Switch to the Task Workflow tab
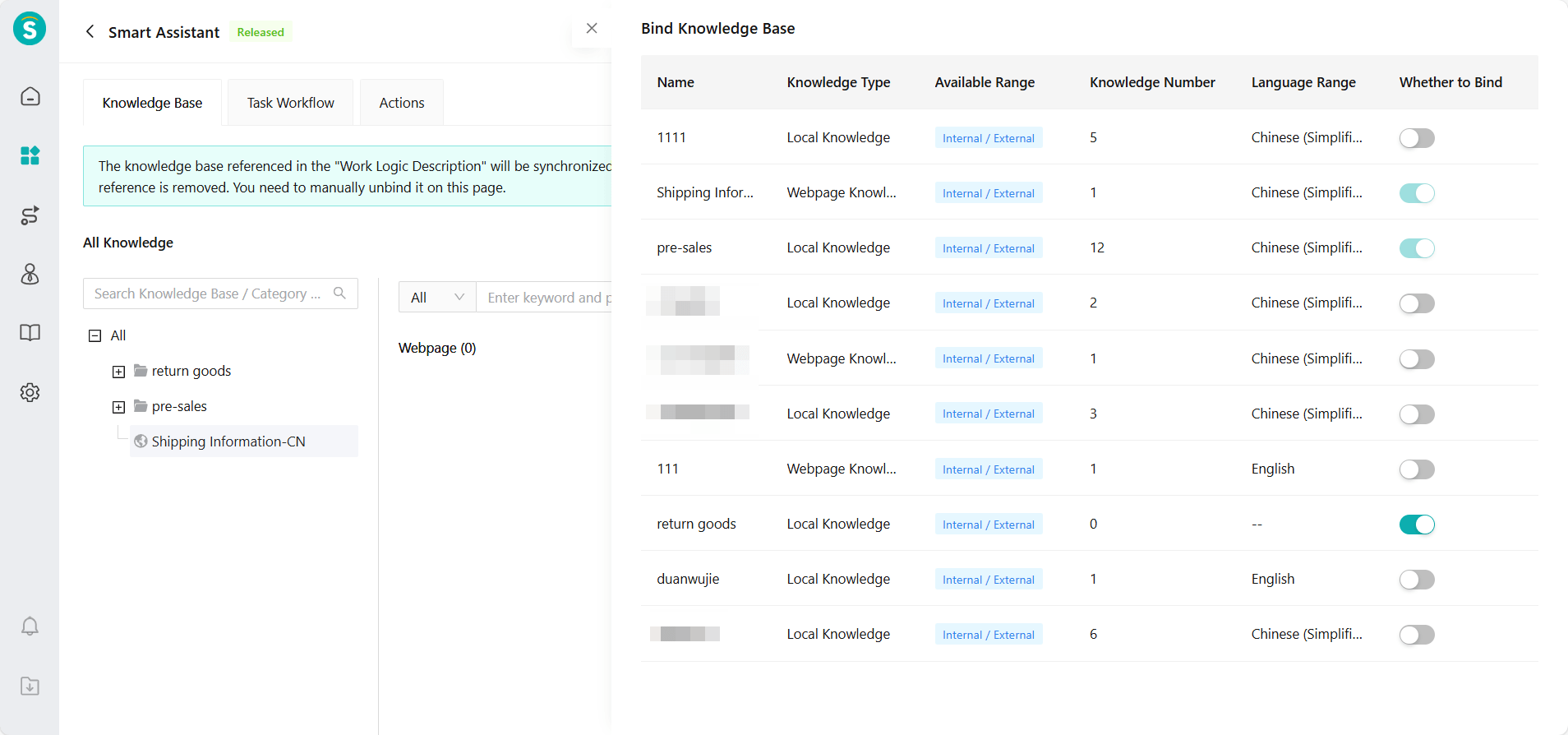Viewport: 1568px width, 735px height. pyautogui.click(x=290, y=103)
